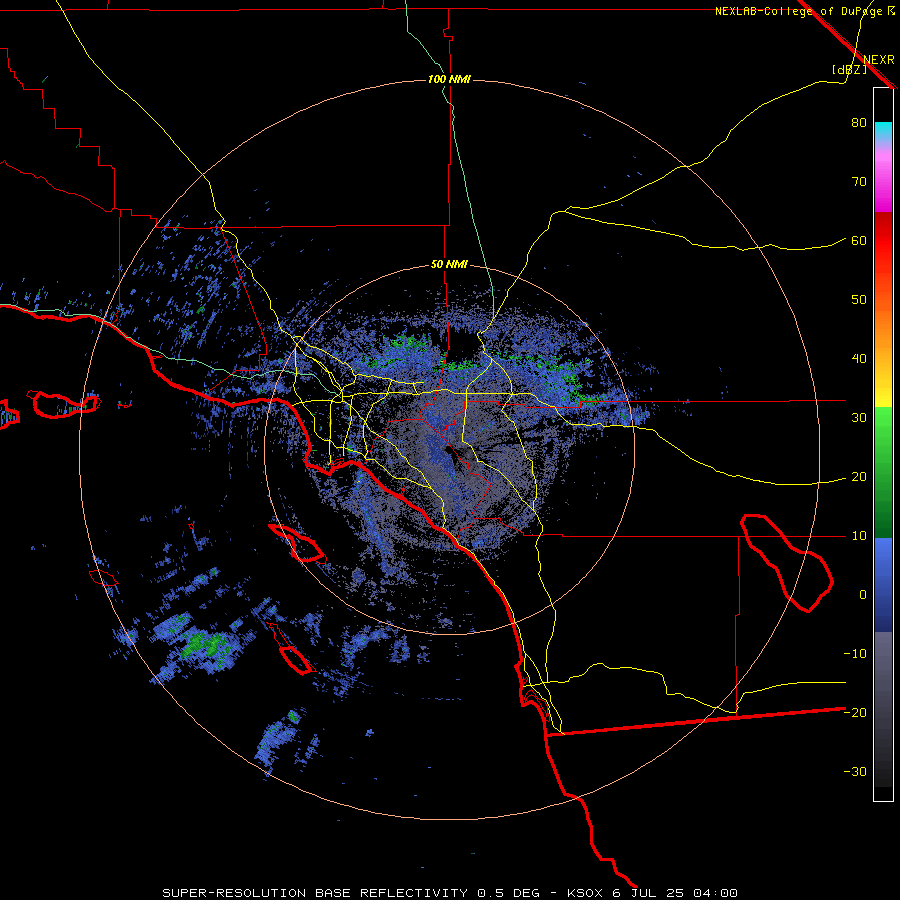Click the cyan band atop the color bar
Viewport: 900px width, 900px height.
[x=883, y=130]
